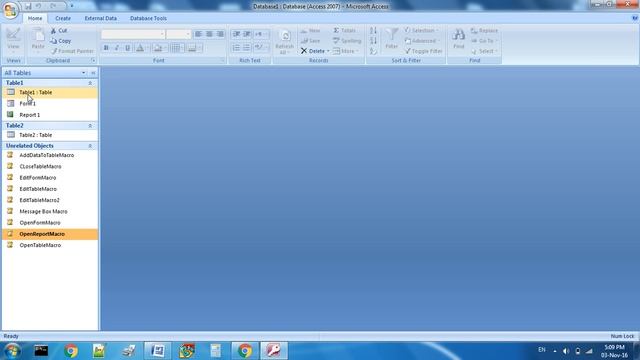
Task: Open the font size combo box
Action: click(x=179, y=34)
